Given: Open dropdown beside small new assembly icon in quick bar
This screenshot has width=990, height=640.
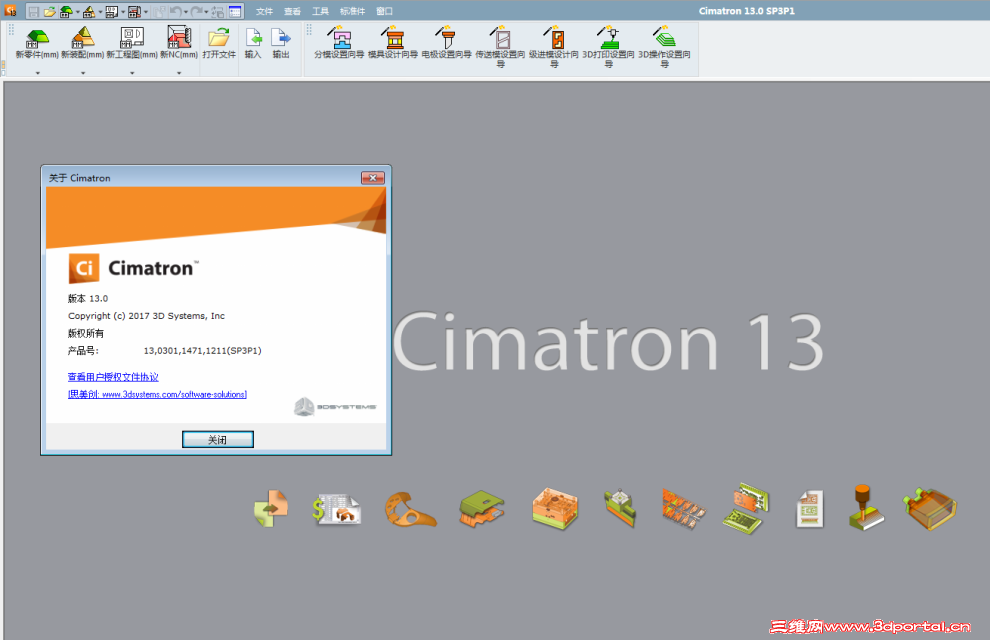Looking at the screenshot, I should point(100,11).
